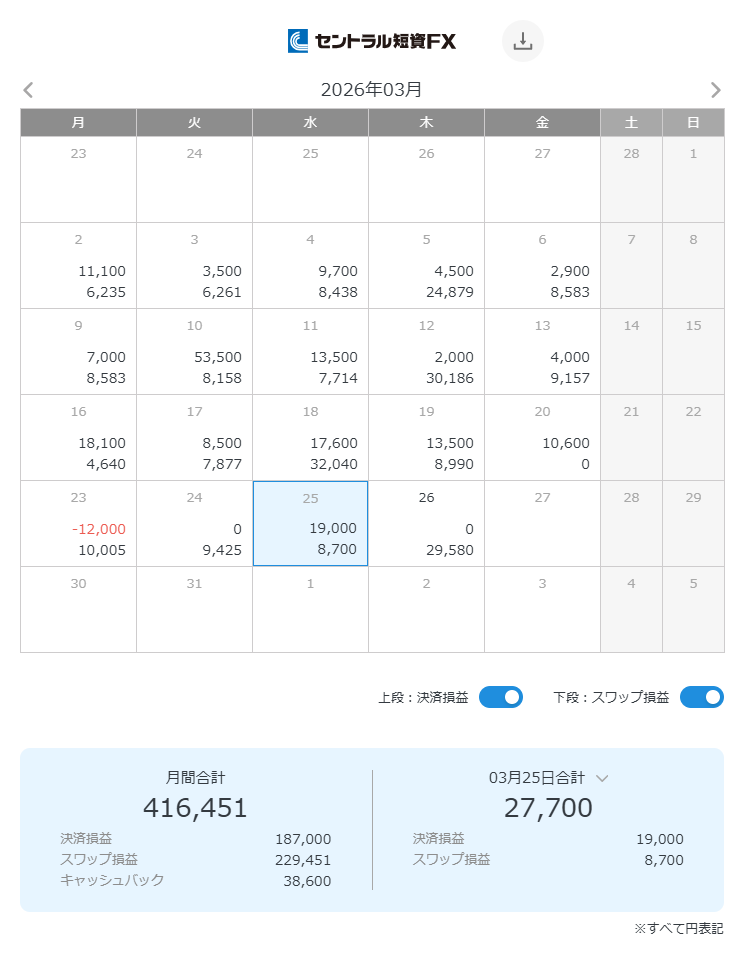
Task: Select the highlighted March 25 cell
Action: click(x=310, y=523)
